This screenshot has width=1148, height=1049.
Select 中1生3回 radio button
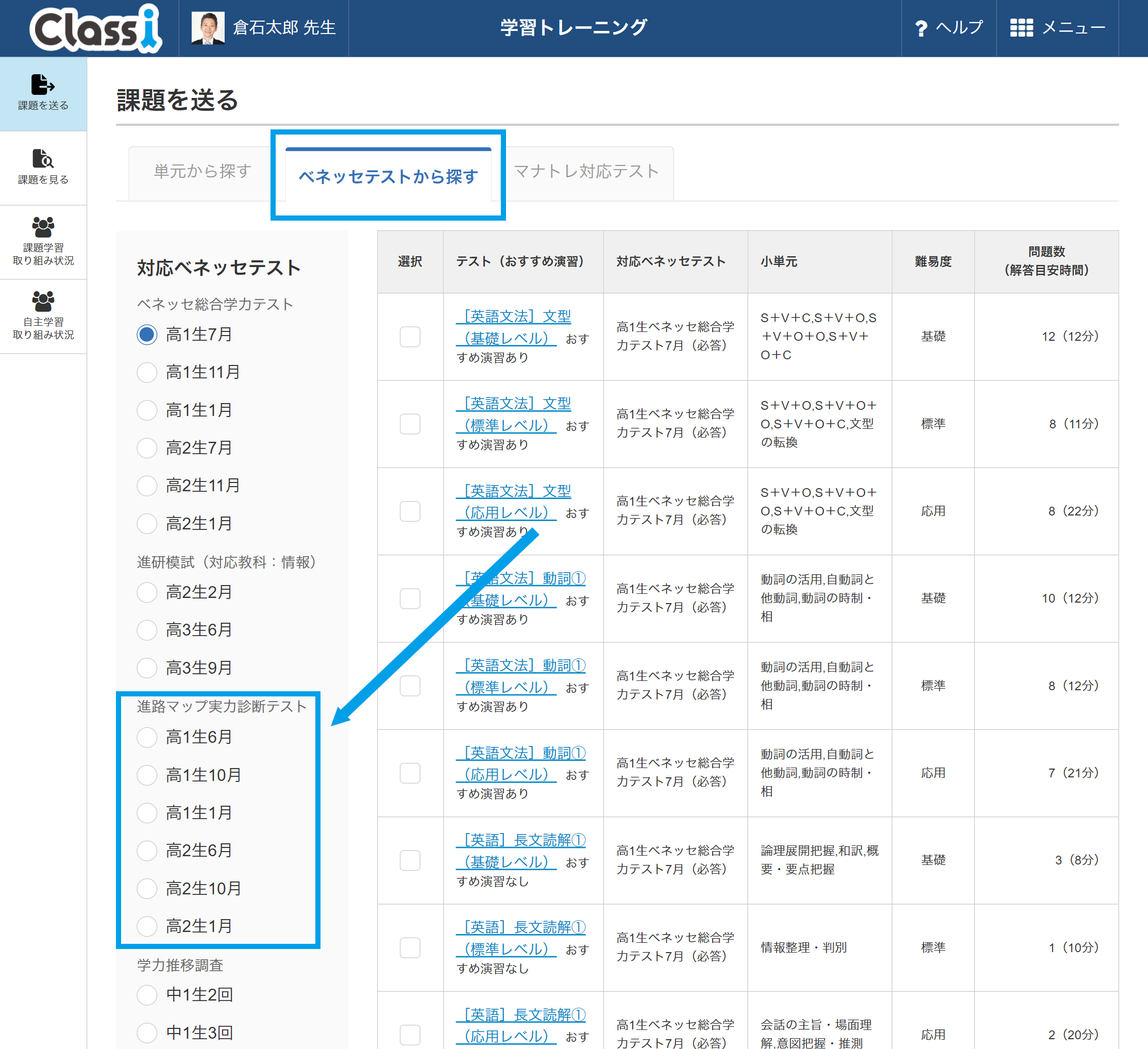147,1033
